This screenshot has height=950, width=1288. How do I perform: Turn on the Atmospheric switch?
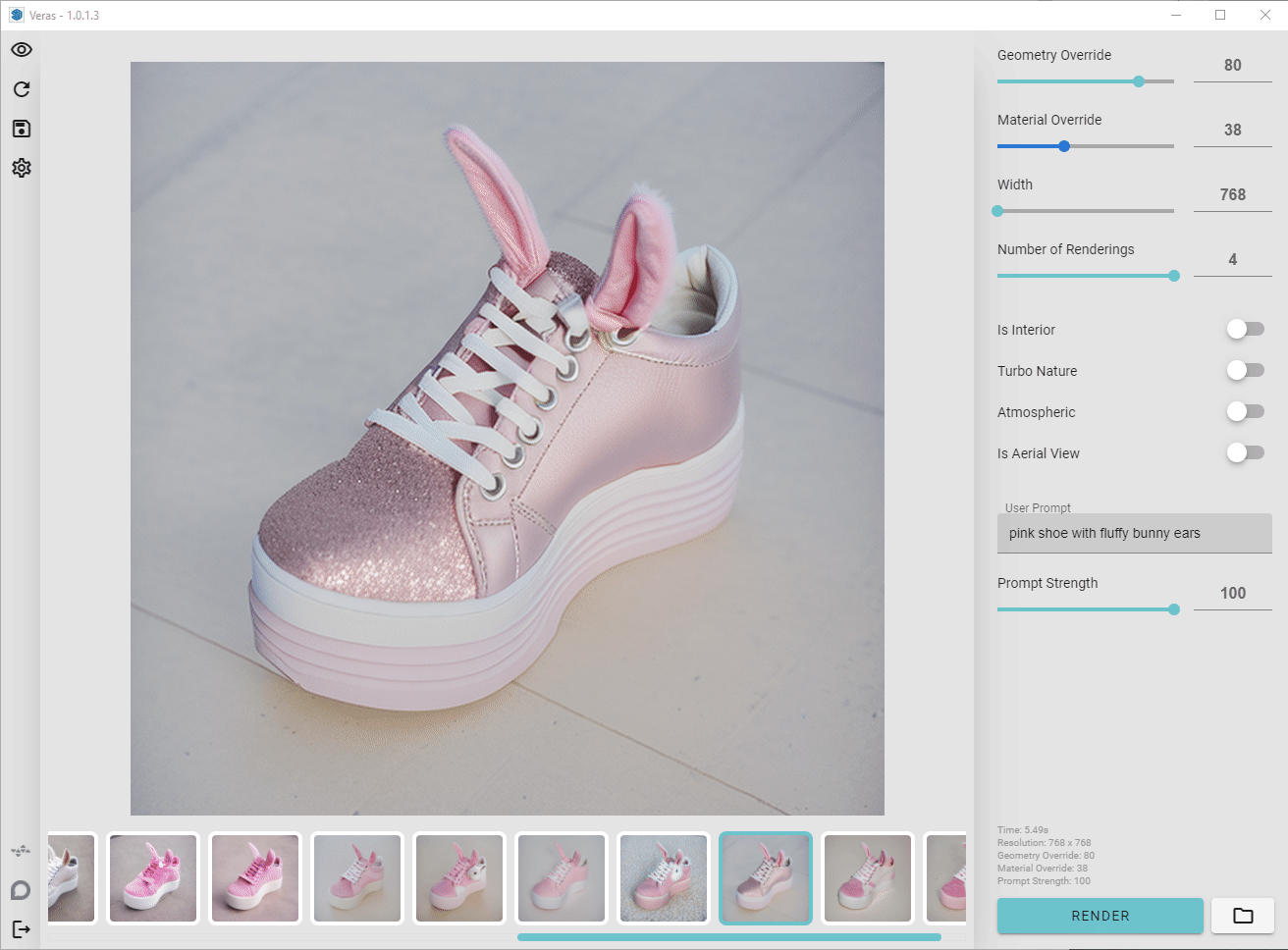tap(1245, 411)
